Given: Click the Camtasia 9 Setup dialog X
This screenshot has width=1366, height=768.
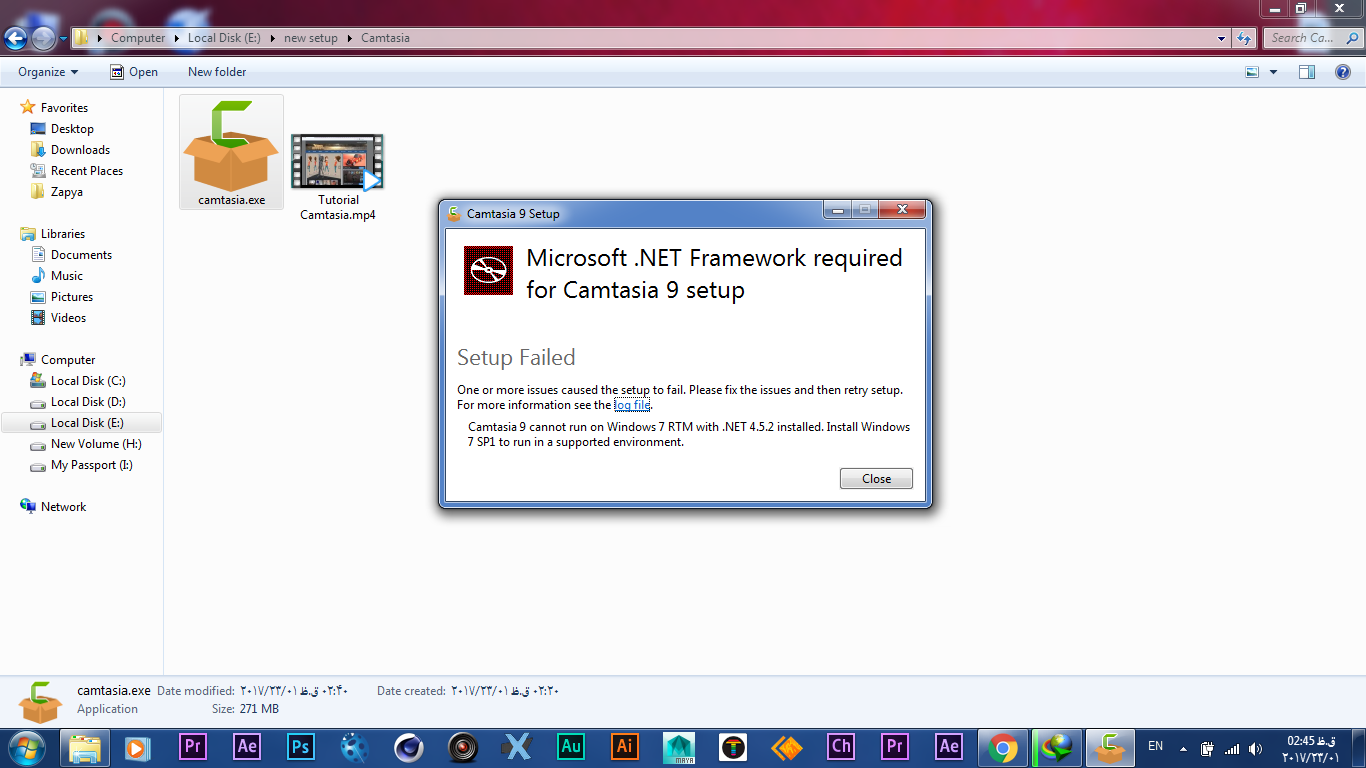Looking at the screenshot, I should point(904,209).
